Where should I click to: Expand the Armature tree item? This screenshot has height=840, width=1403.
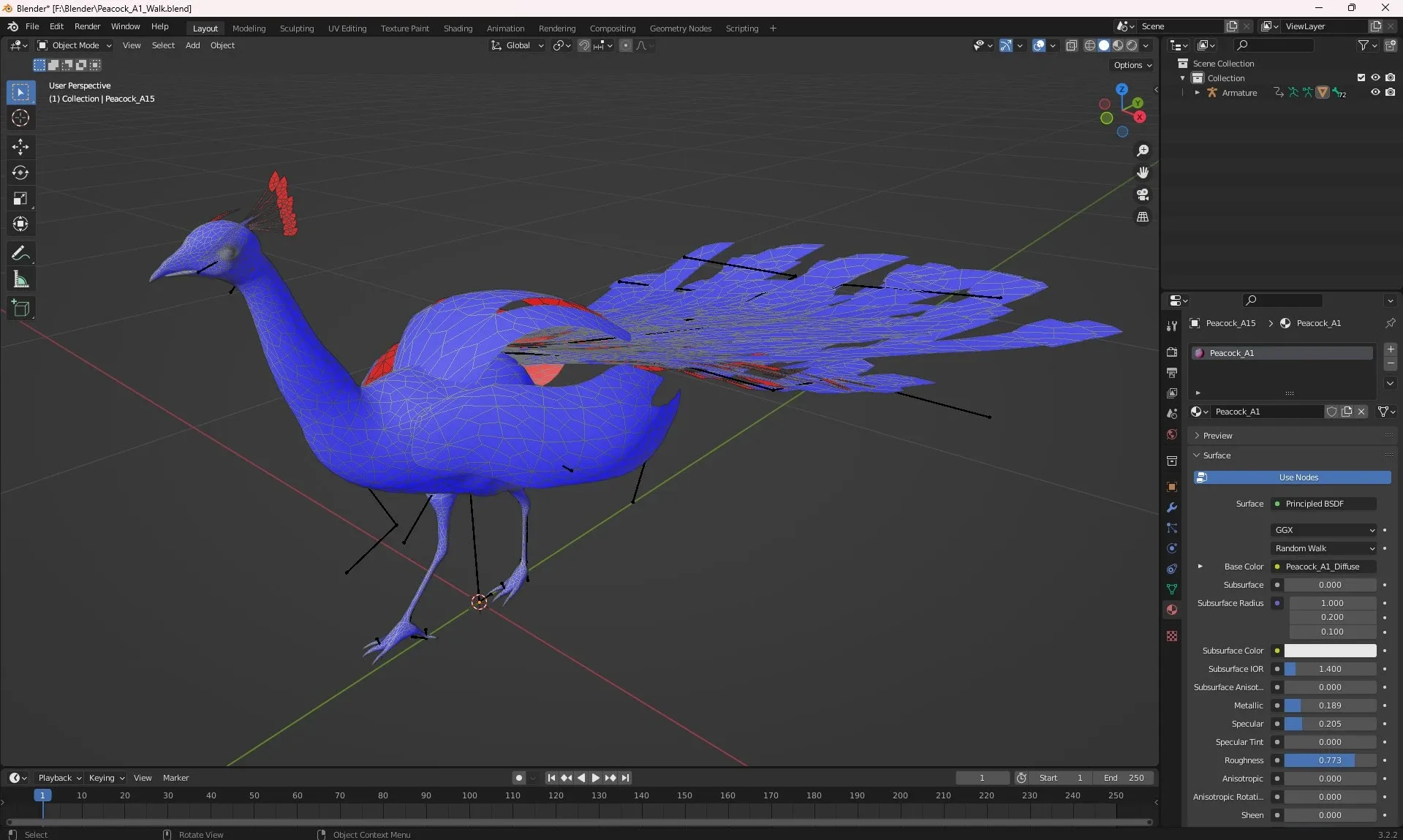coord(1197,93)
